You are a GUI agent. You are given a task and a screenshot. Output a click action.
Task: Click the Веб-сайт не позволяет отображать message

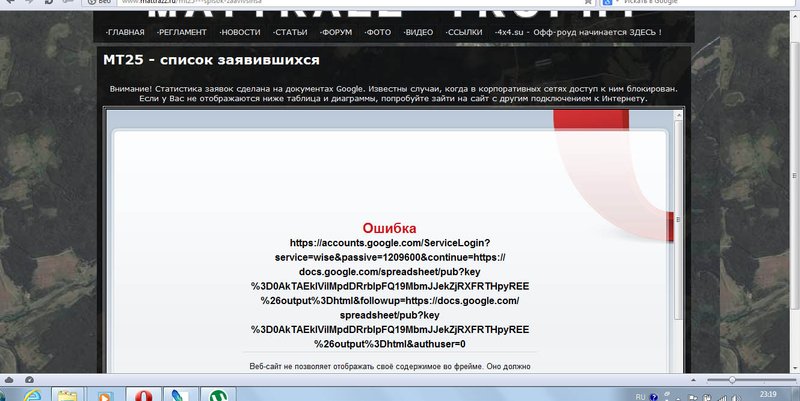[390, 366]
